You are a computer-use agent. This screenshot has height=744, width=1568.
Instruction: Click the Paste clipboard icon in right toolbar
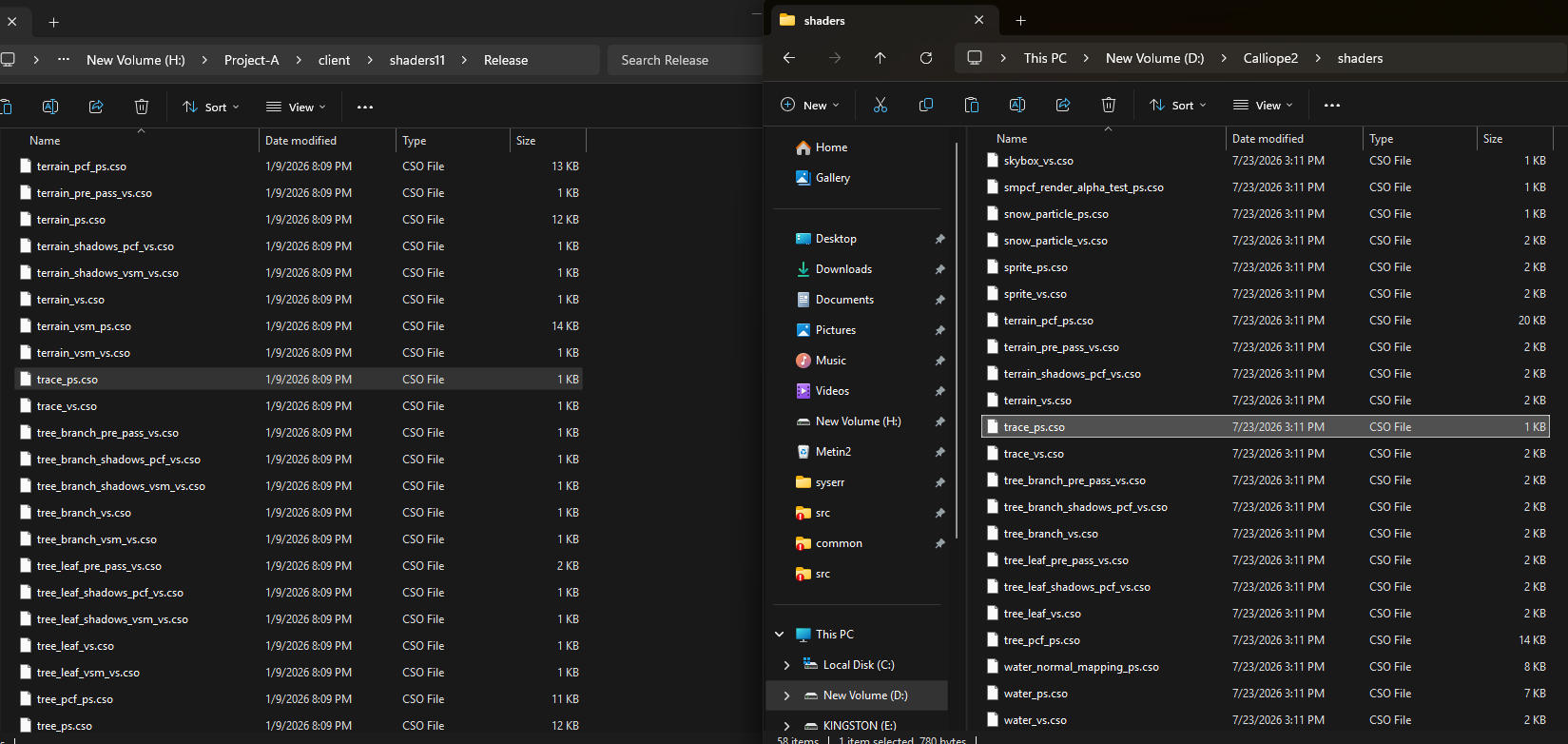point(972,106)
